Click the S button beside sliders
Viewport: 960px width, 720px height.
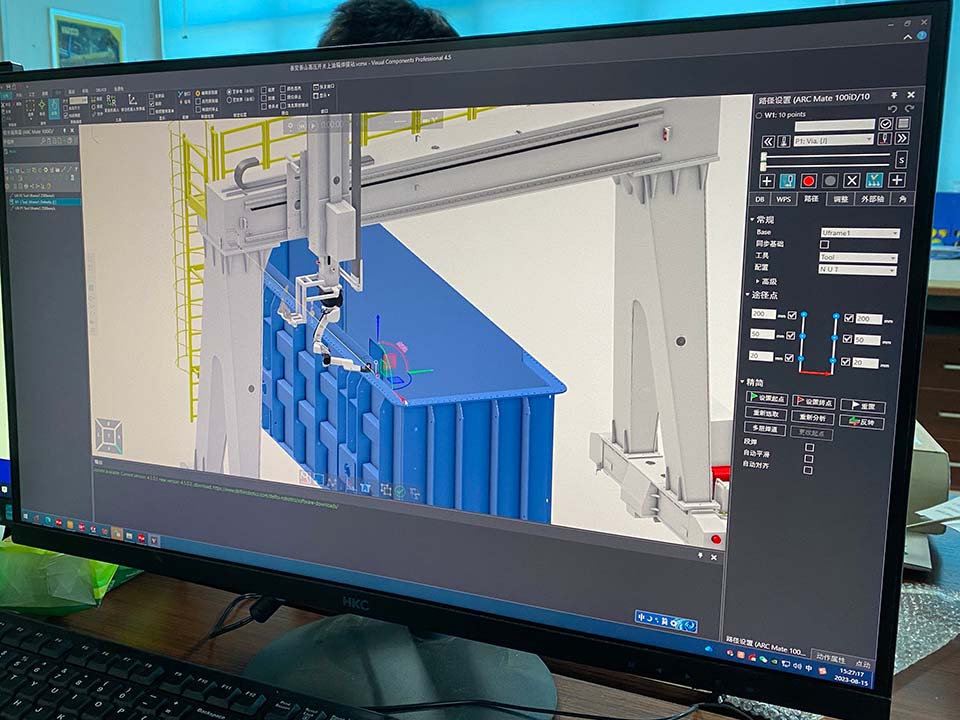click(x=901, y=160)
